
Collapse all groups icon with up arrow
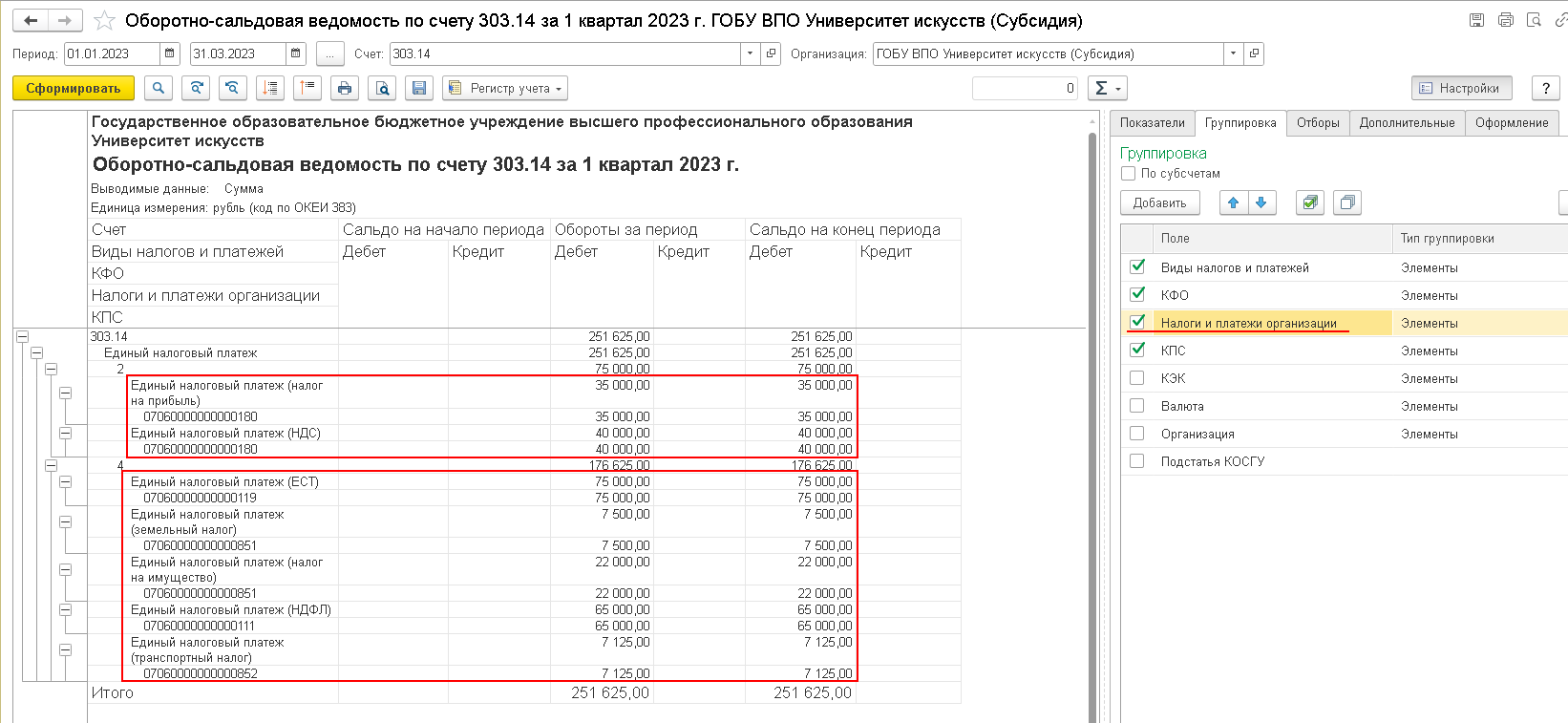point(307,88)
